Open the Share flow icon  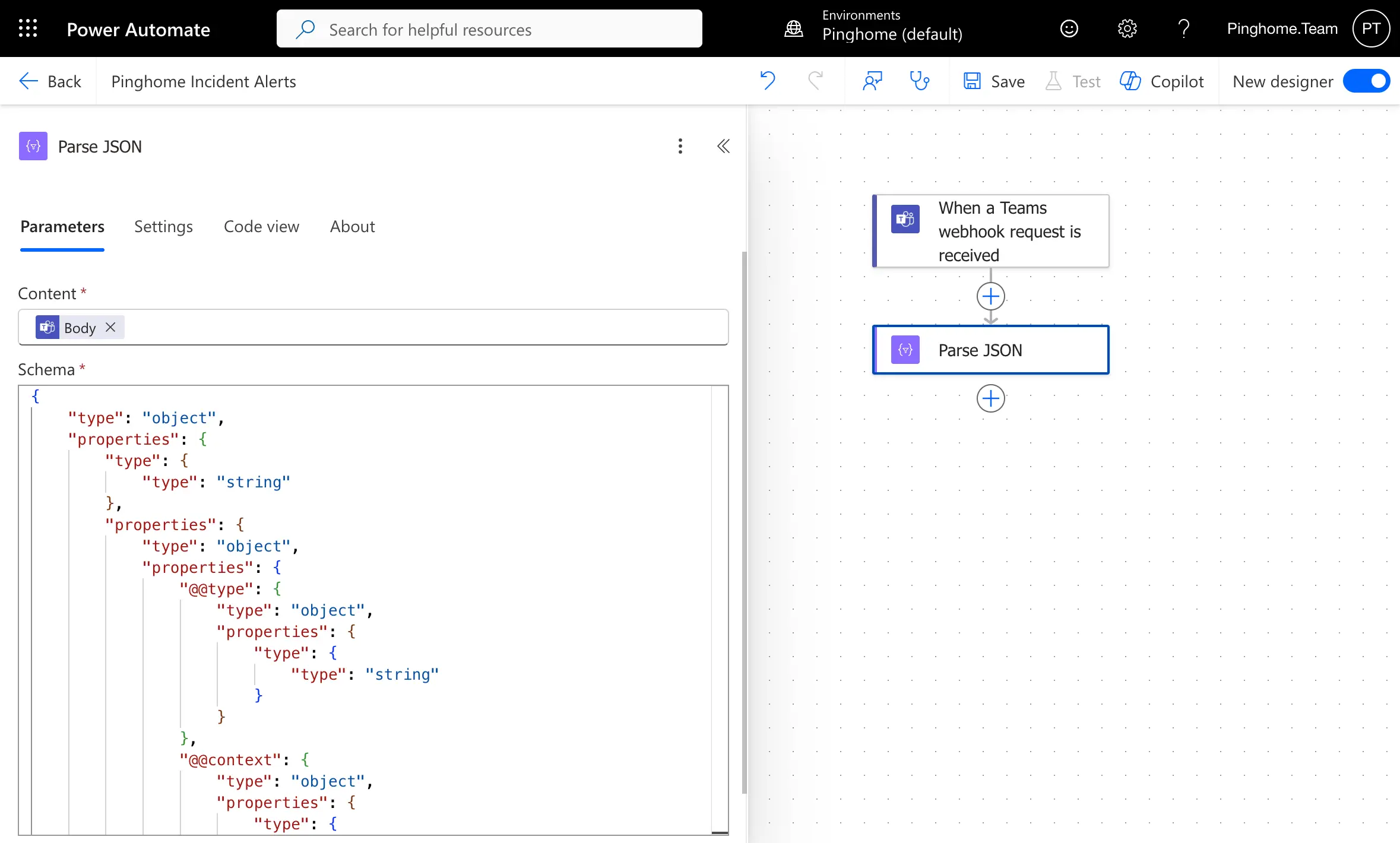(872, 81)
